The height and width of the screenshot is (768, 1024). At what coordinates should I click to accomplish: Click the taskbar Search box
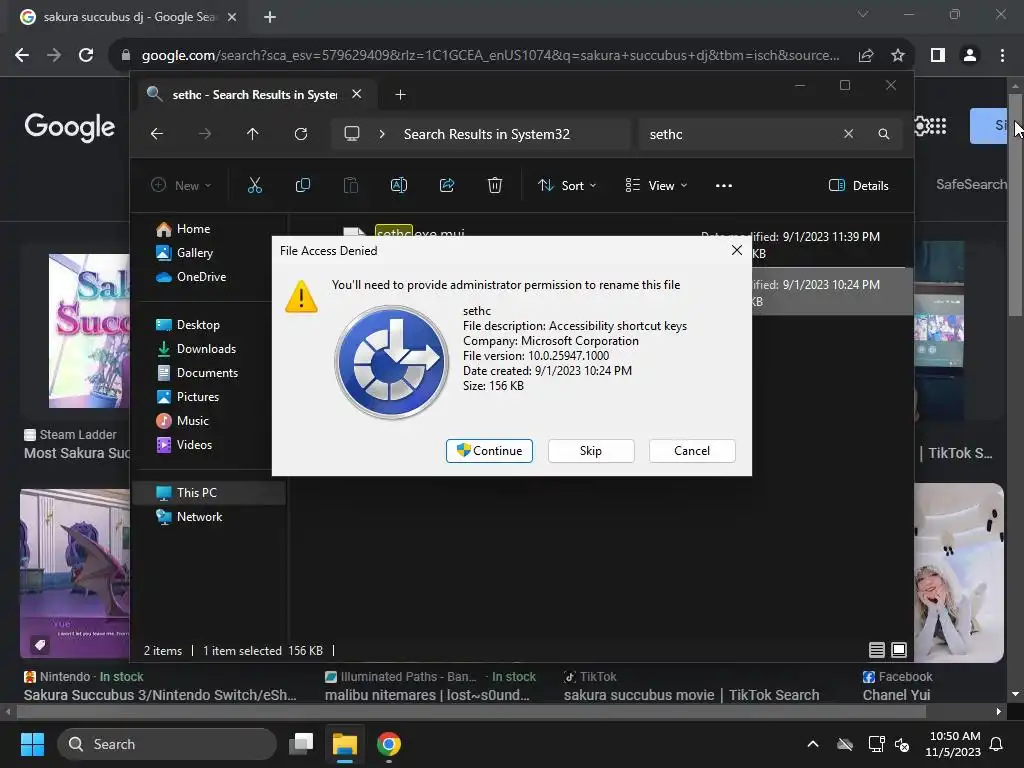click(167, 744)
